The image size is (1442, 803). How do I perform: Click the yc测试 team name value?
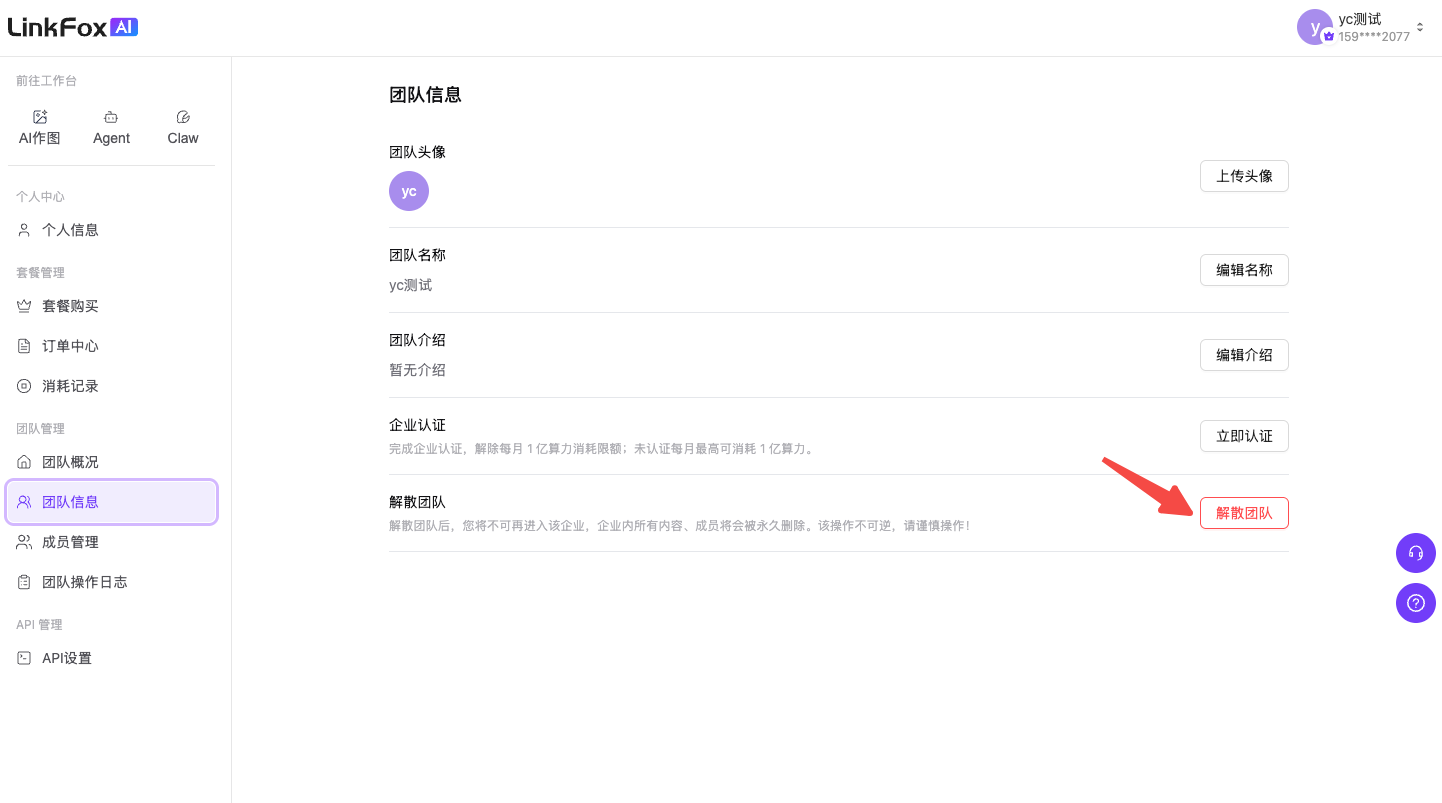(x=411, y=285)
